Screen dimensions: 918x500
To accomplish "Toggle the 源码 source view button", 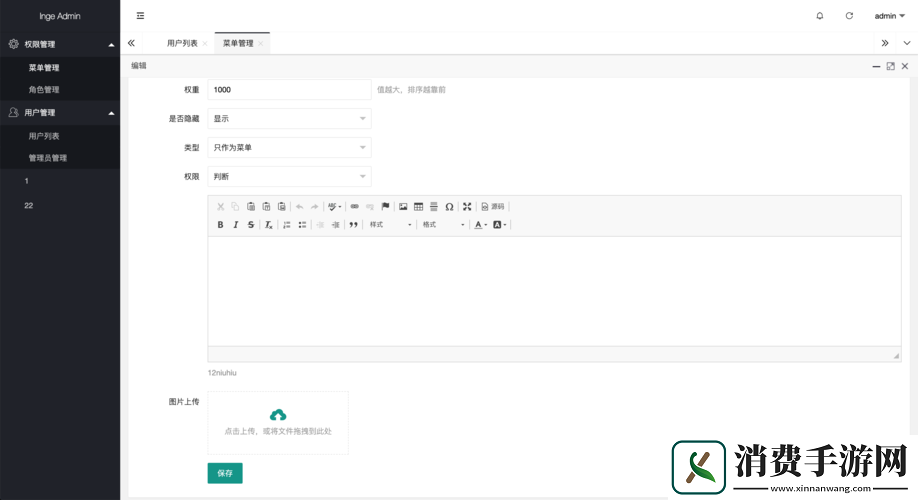I will point(493,207).
